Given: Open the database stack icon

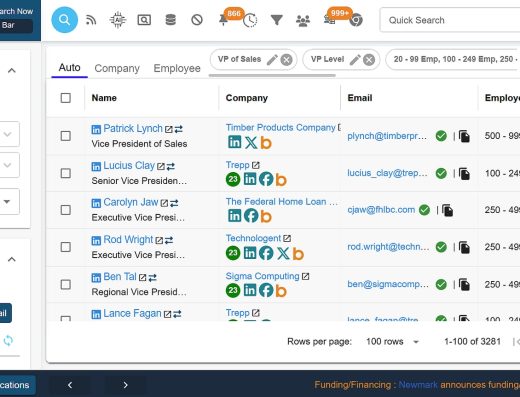Looking at the screenshot, I should pyautogui.click(x=170, y=20).
